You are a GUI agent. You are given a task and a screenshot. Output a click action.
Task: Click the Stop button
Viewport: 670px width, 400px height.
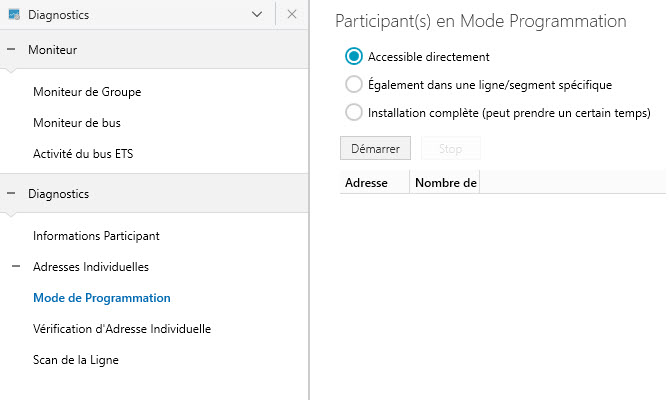451,149
